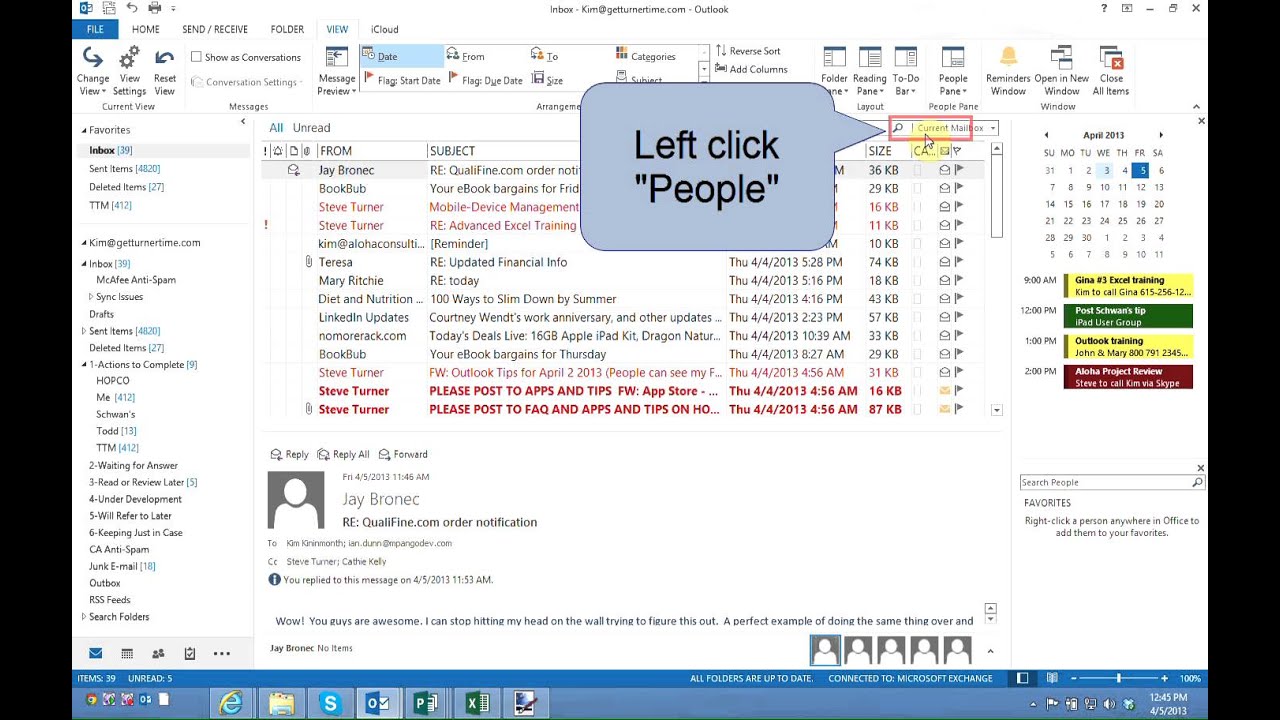Go to the next month in the calendar
Screen dimensions: 1280x720
coord(1161,135)
